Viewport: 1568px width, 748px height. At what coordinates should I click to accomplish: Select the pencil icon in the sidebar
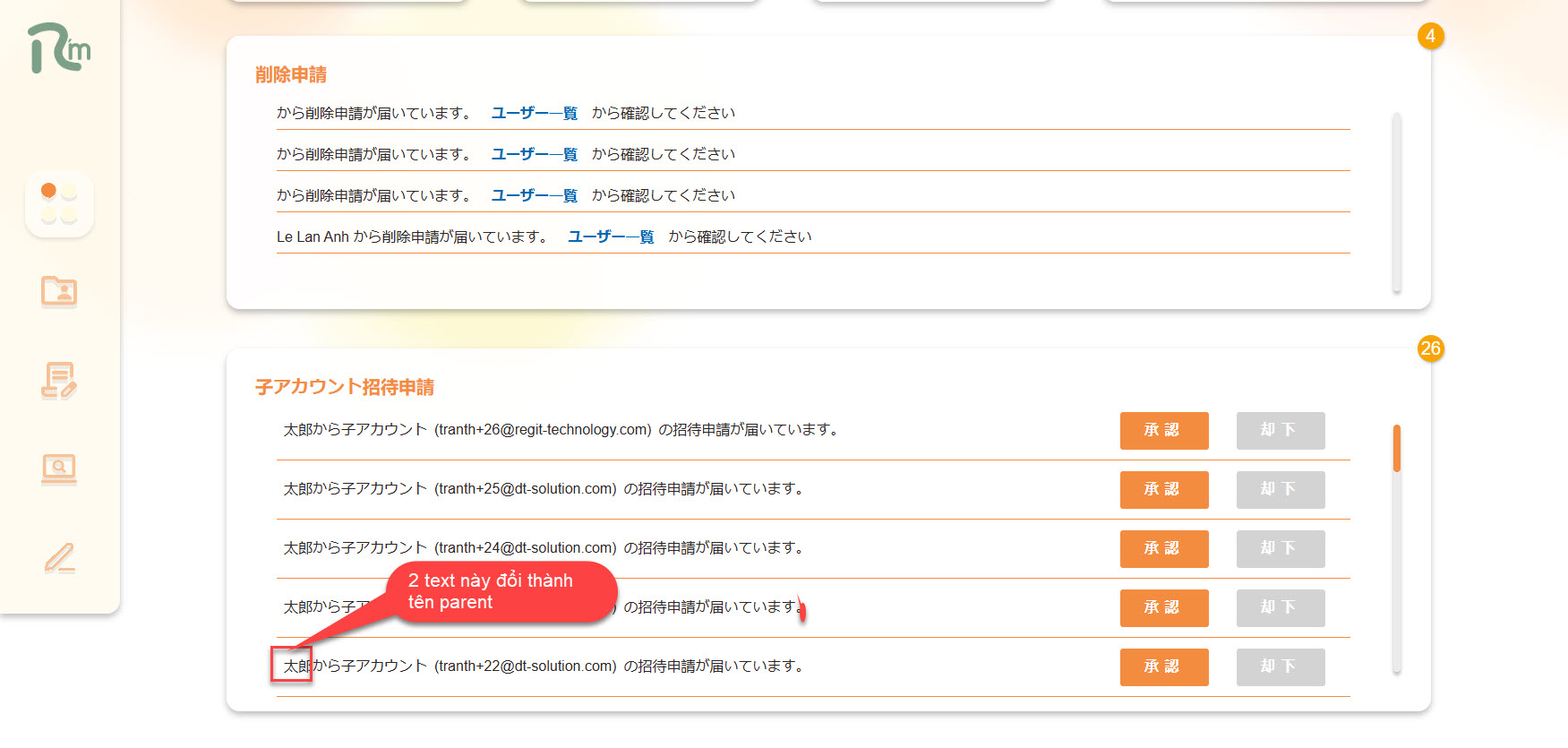(59, 557)
